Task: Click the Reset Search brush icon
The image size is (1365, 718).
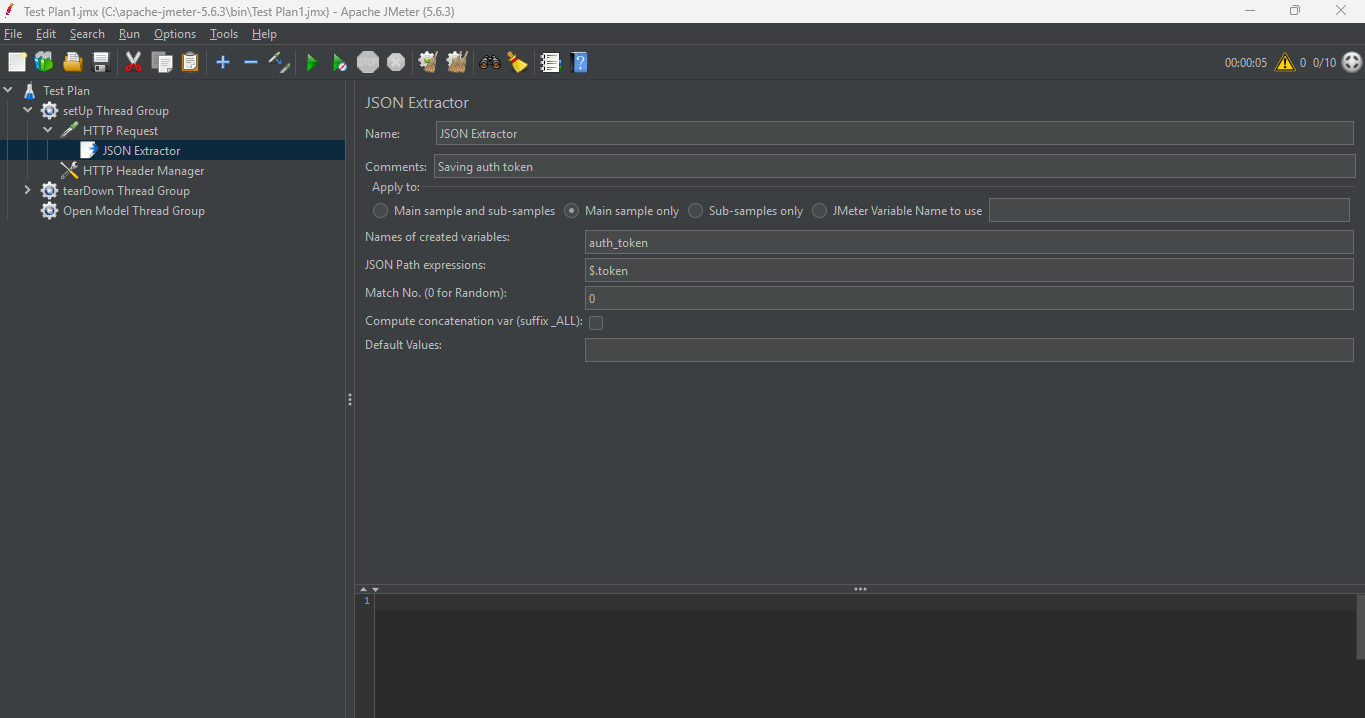Action: (517, 62)
